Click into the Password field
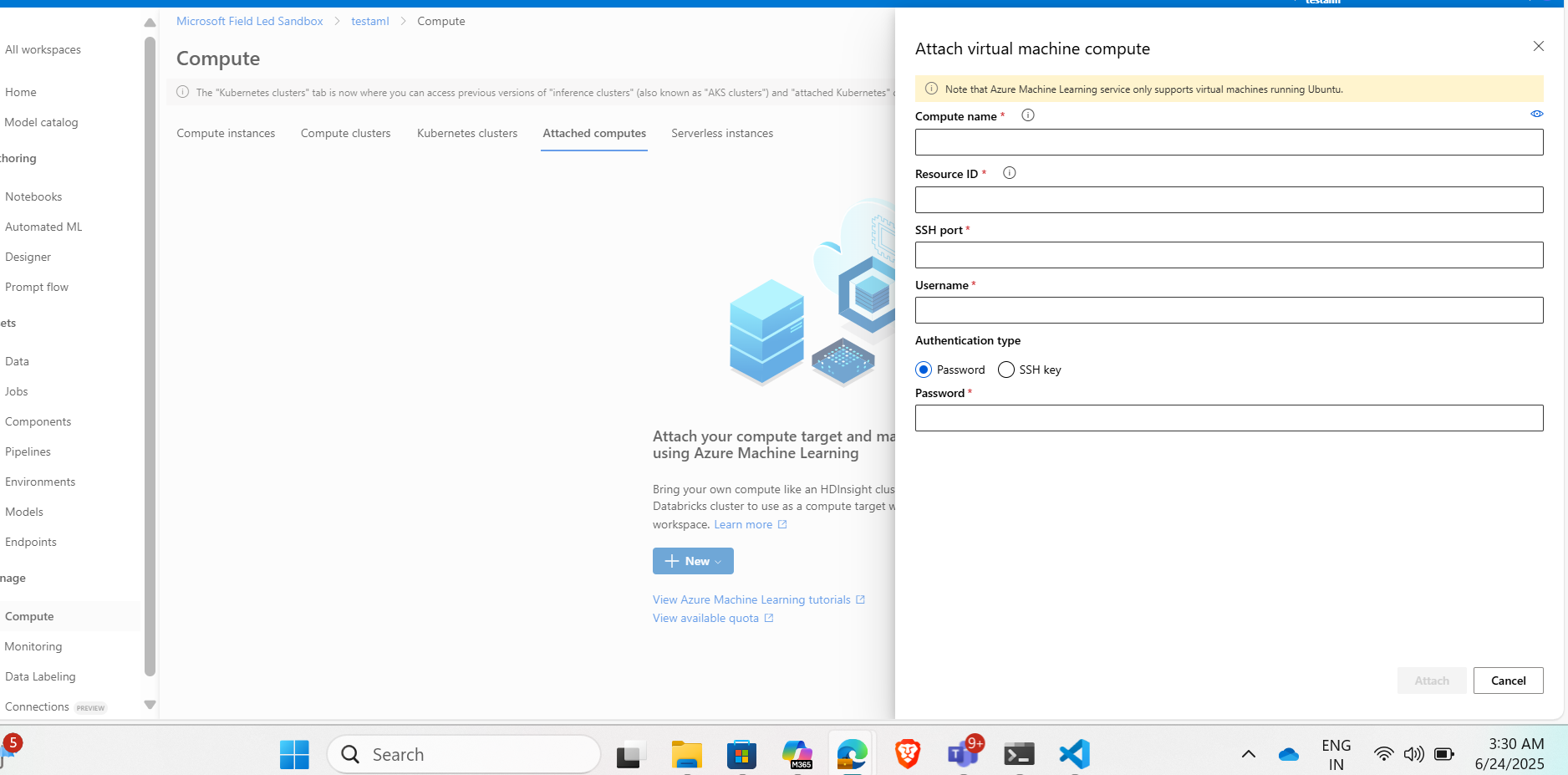The height and width of the screenshot is (775, 1568). point(1229,418)
